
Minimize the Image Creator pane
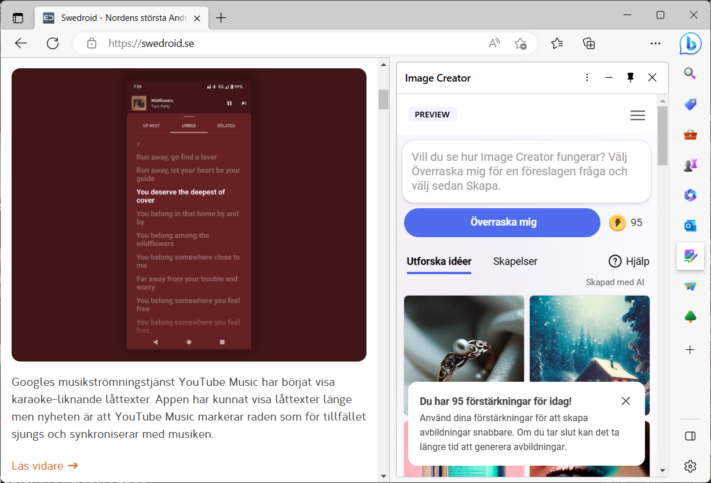point(609,78)
